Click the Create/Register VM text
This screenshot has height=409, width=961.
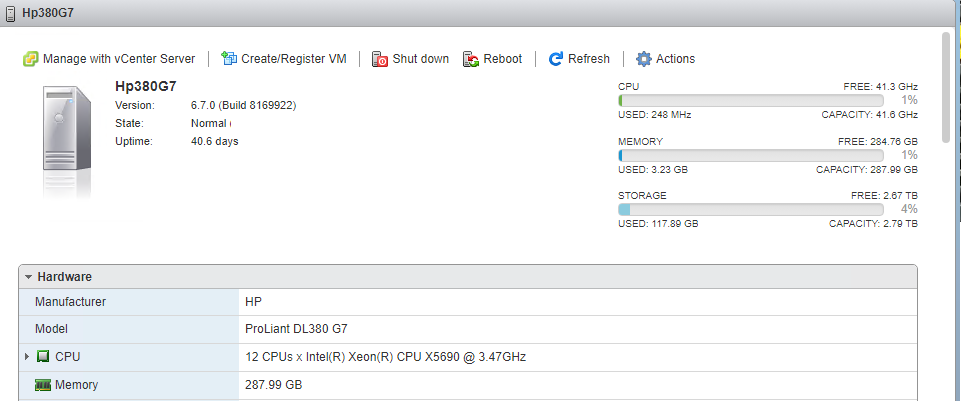294,59
